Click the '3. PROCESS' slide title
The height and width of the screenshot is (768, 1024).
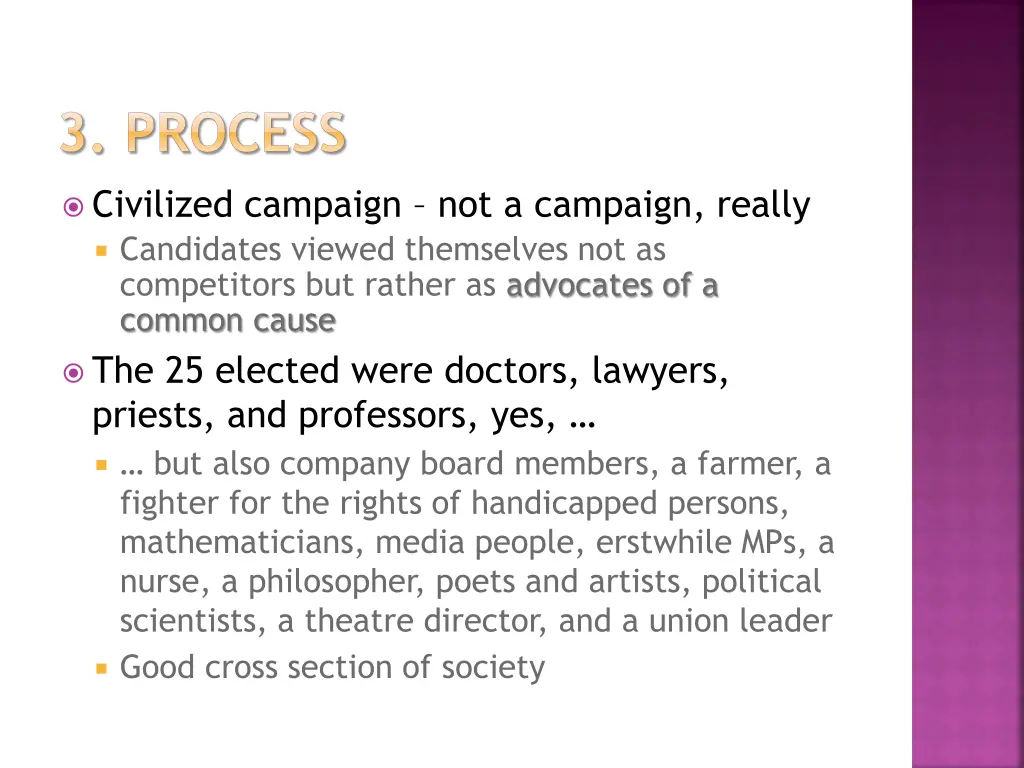[203, 133]
